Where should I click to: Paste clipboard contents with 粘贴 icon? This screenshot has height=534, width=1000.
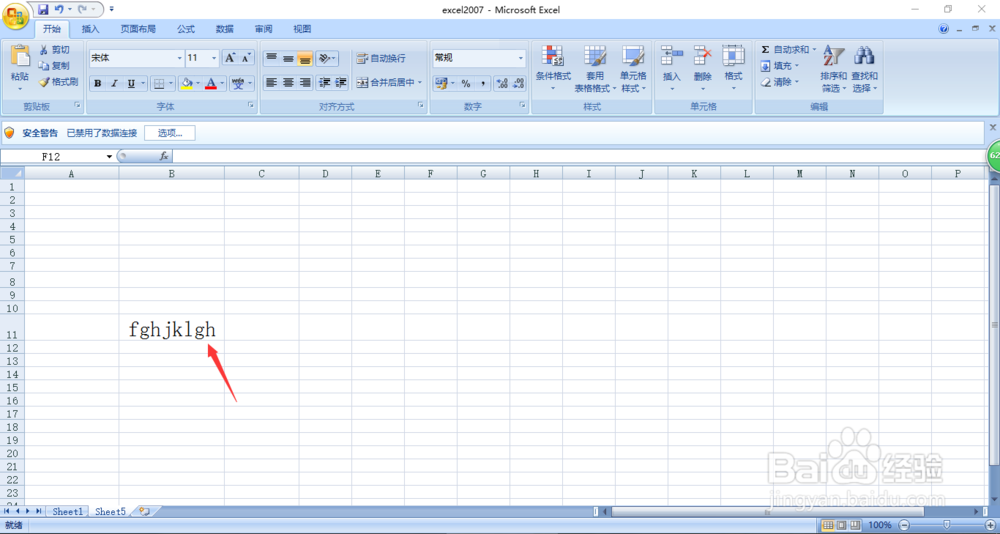(x=20, y=56)
